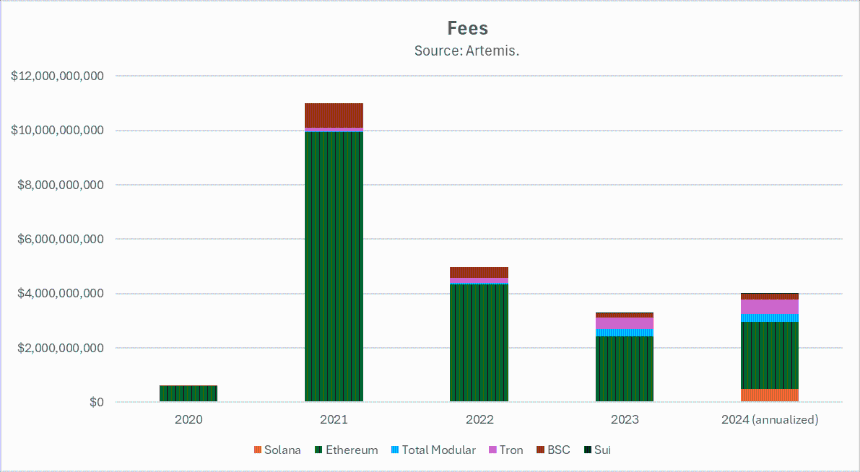Click the BSC brown legend swatch
The height and width of the screenshot is (472, 860).
click(x=540, y=450)
